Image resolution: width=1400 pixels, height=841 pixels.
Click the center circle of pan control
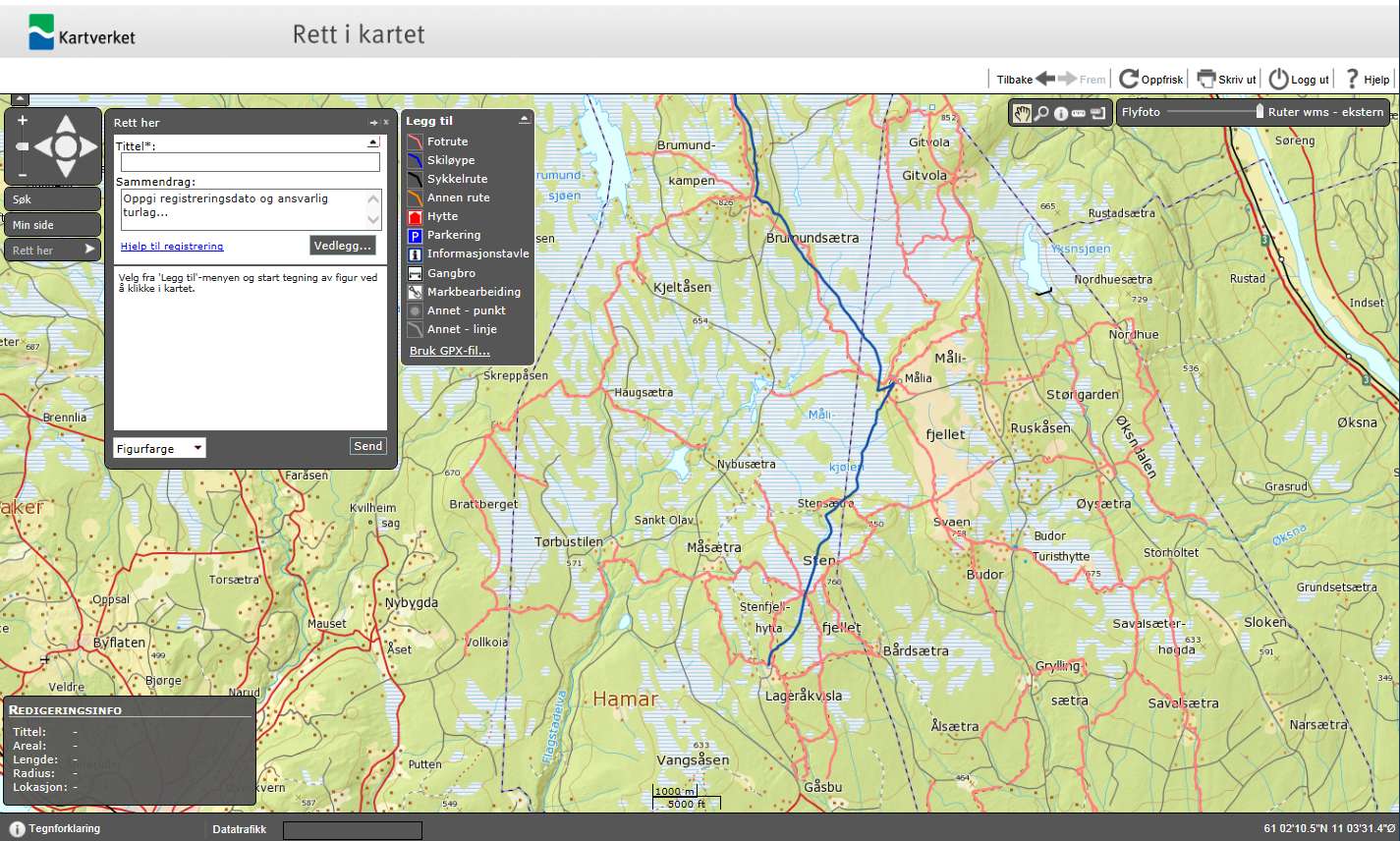(65, 147)
